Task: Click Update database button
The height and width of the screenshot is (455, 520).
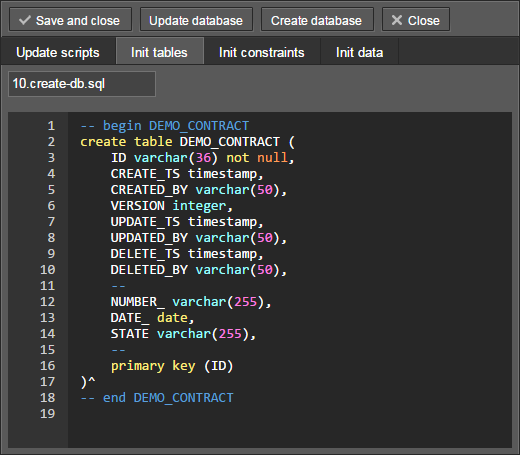Action: 196,20
